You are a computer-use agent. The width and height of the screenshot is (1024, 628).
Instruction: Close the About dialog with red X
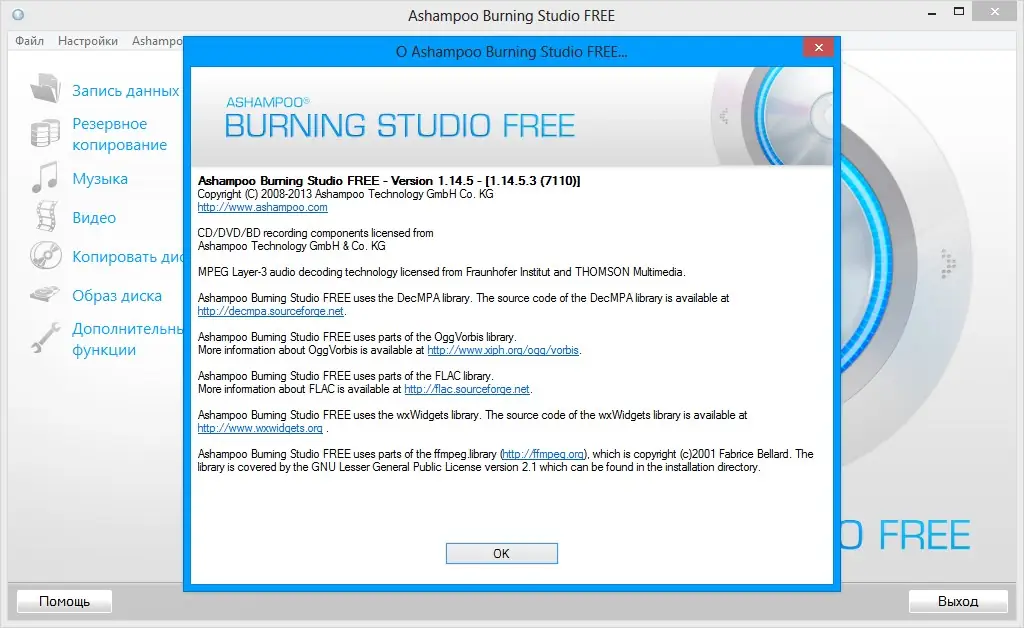click(x=819, y=47)
